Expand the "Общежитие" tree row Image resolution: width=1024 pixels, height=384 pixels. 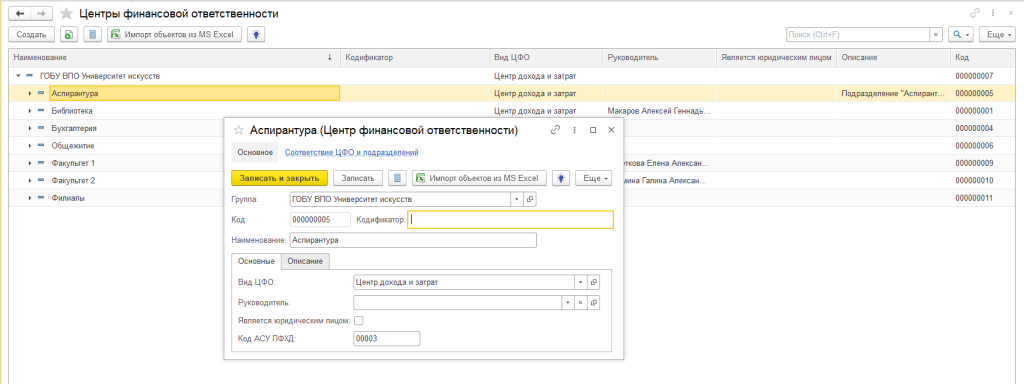pos(30,145)
